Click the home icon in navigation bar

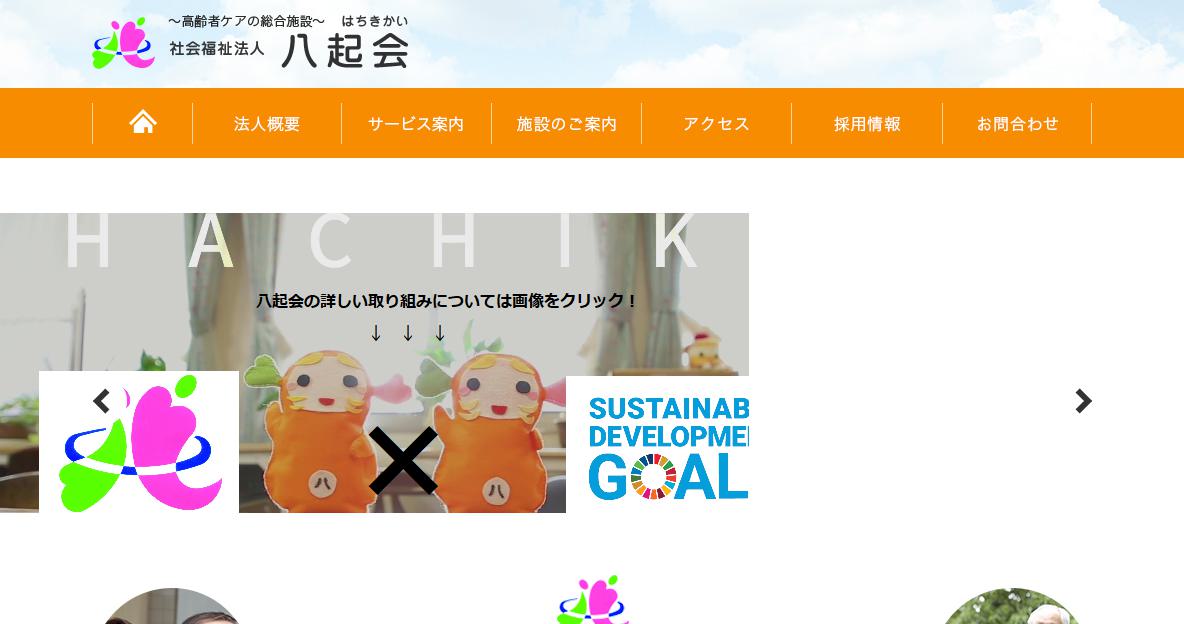pos(143,122)
